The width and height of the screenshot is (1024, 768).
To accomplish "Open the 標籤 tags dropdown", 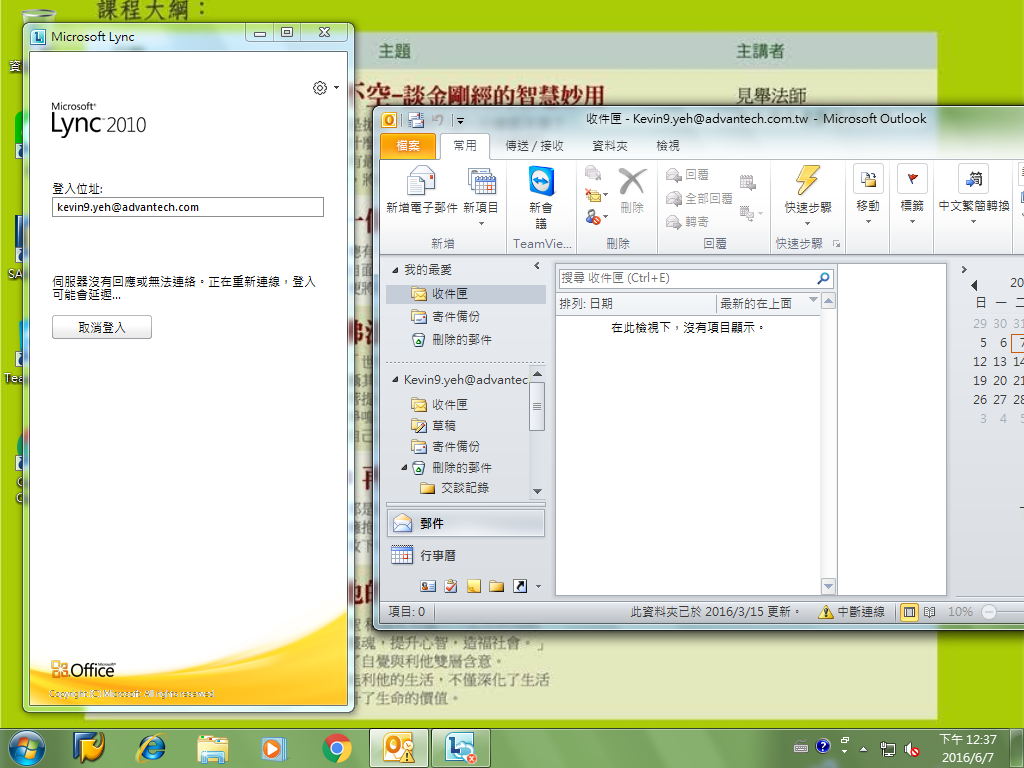I will 912,195.
